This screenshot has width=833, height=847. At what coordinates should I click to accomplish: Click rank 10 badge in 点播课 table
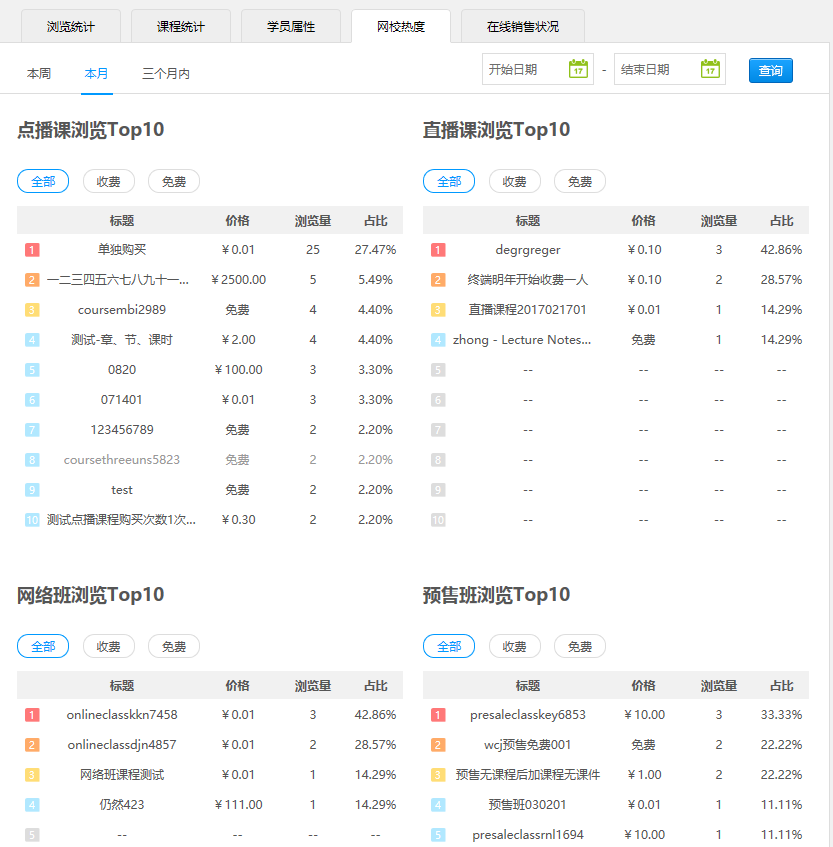32,520
